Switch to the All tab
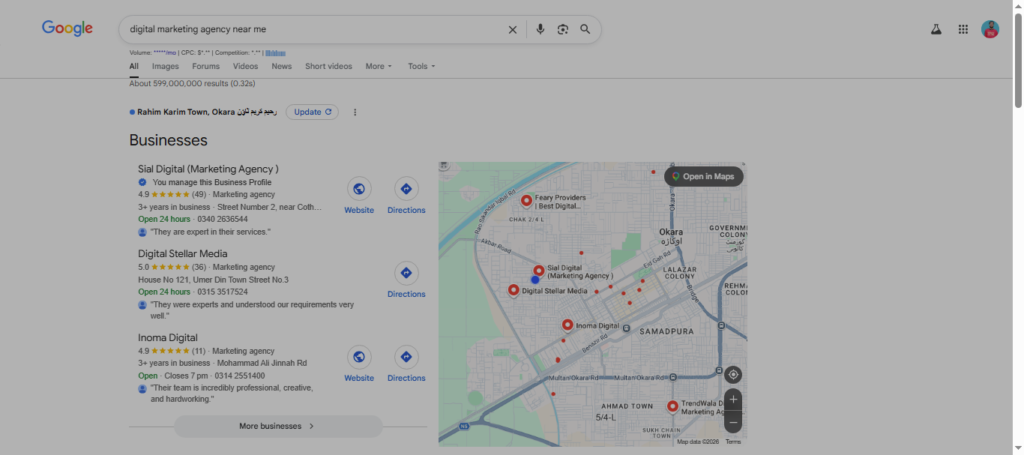The height and width of the screenshot is (455, 1024). coord(134,66)
